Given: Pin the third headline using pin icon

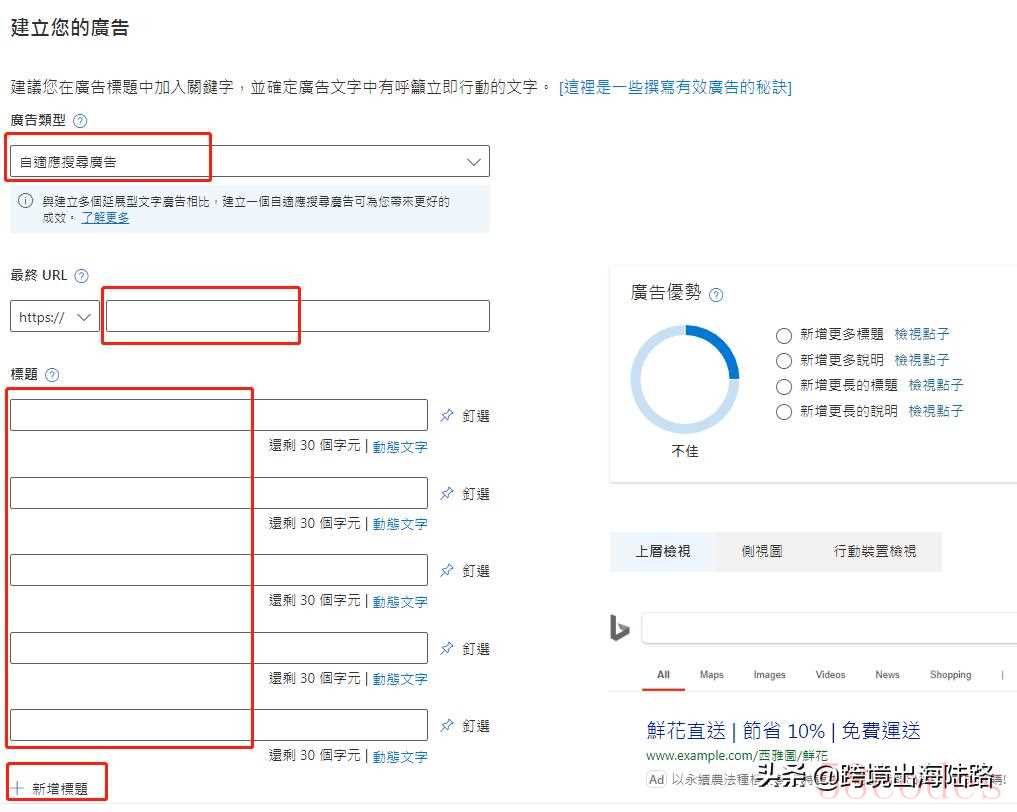Looking at the screenshot, I should [x=447, y=570].
